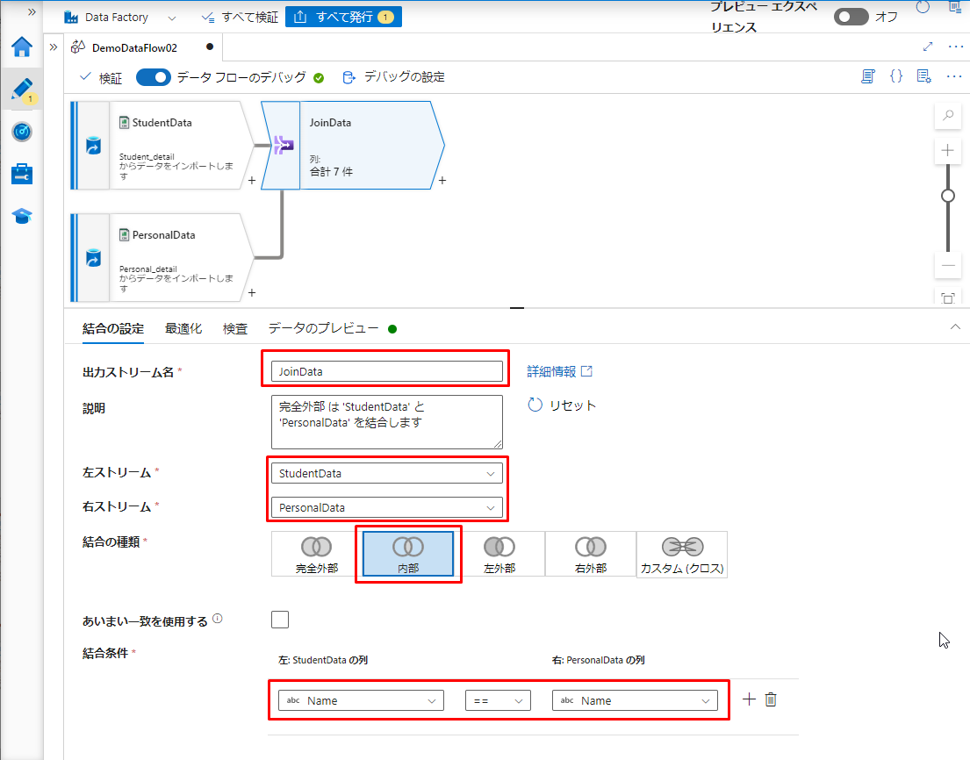Open left StudentData column Name dropdown
The height and width of the screenshot is (760, 970).
click(361, 701)
